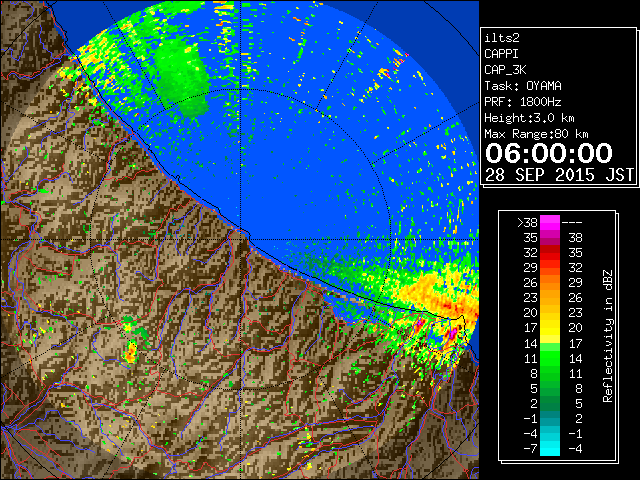Click the 'Reflectivity in dBZ' axis title
The image size is (640, 480).
pos(608,336)
